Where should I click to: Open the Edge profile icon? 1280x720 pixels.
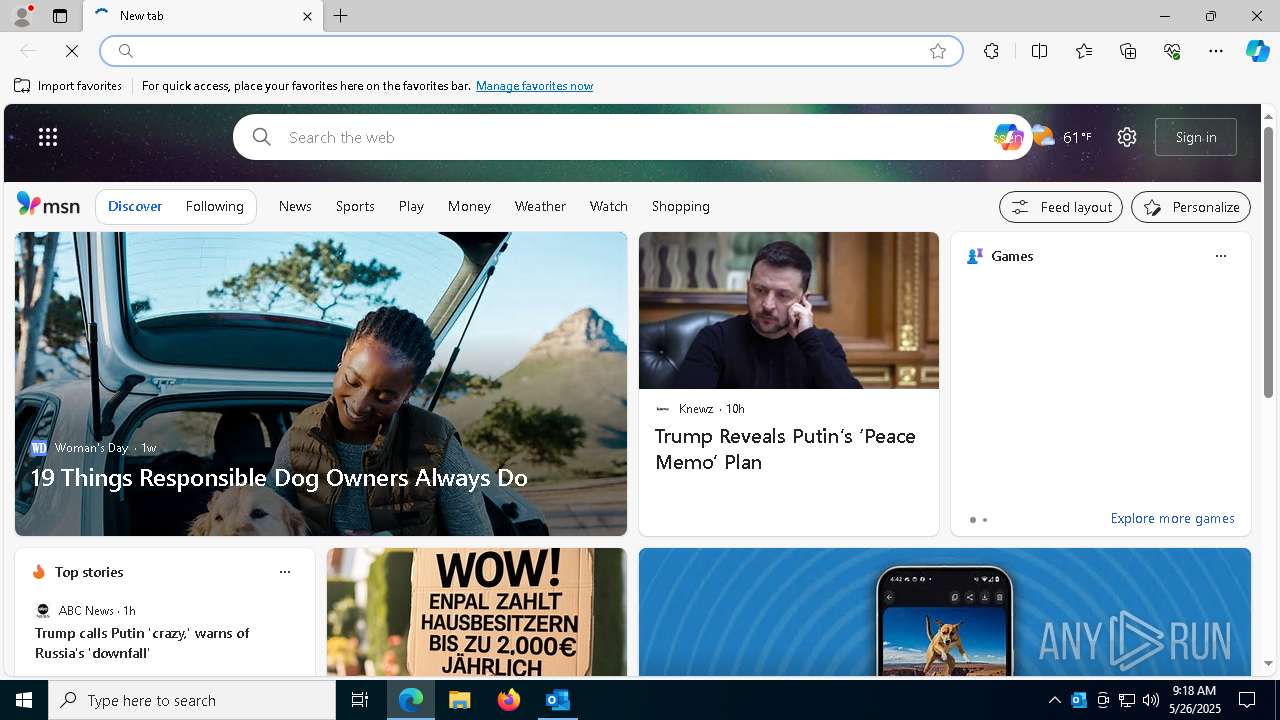tap(21, 16)
